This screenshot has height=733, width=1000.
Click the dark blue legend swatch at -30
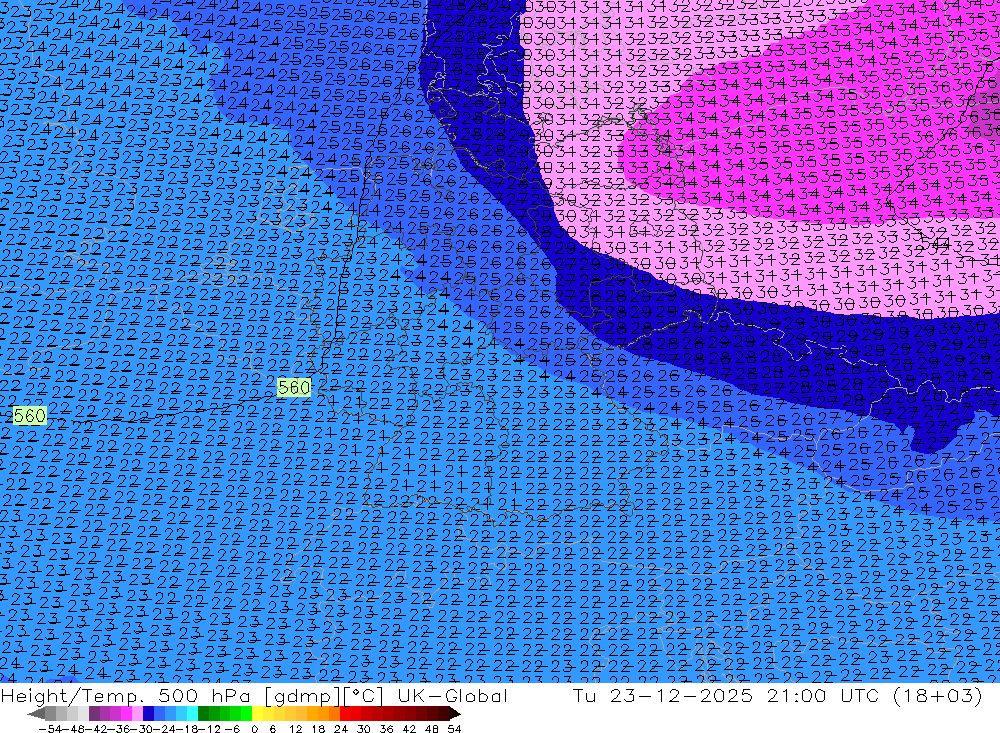tap(148, 714)
